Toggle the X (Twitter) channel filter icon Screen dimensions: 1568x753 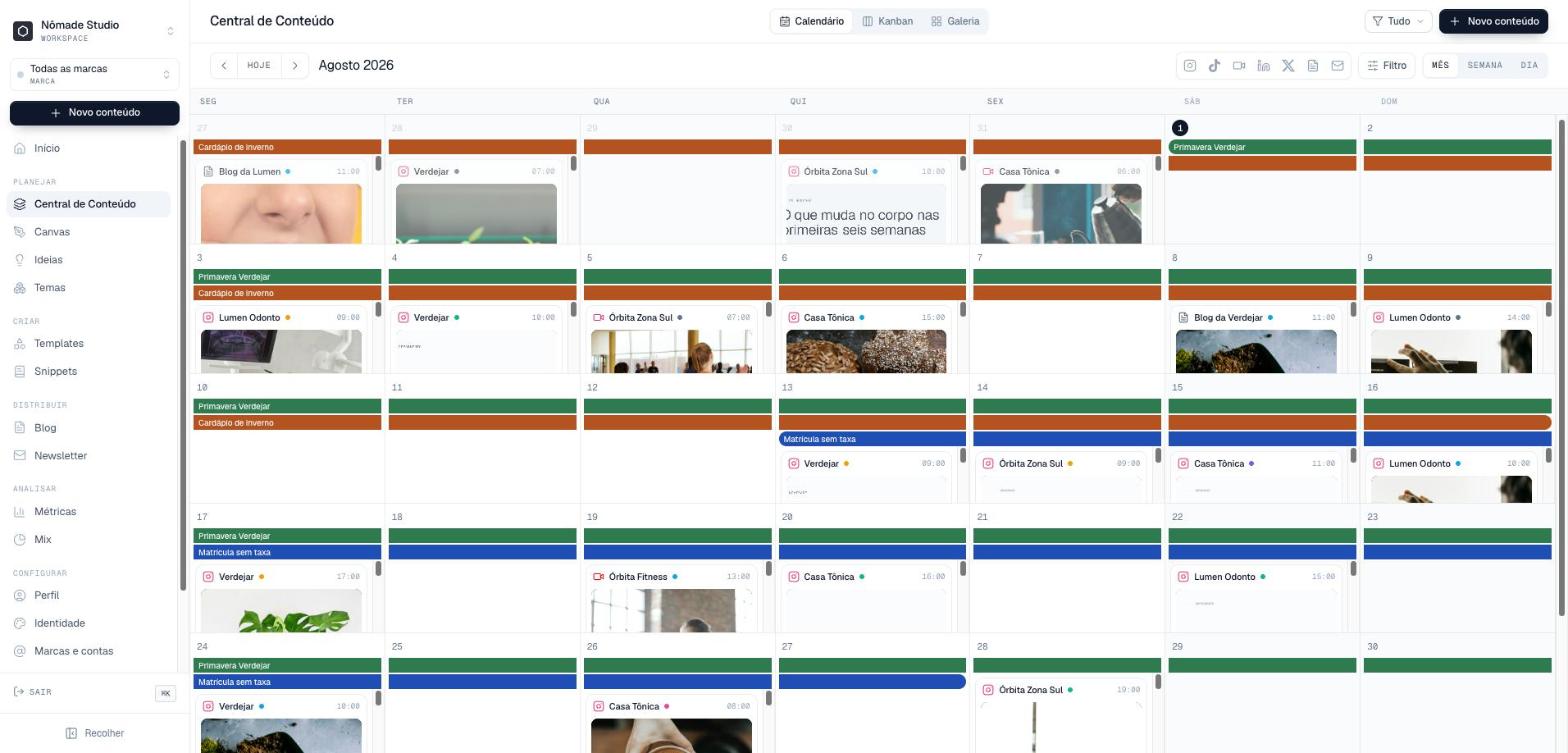click(x=1288, y=66)
